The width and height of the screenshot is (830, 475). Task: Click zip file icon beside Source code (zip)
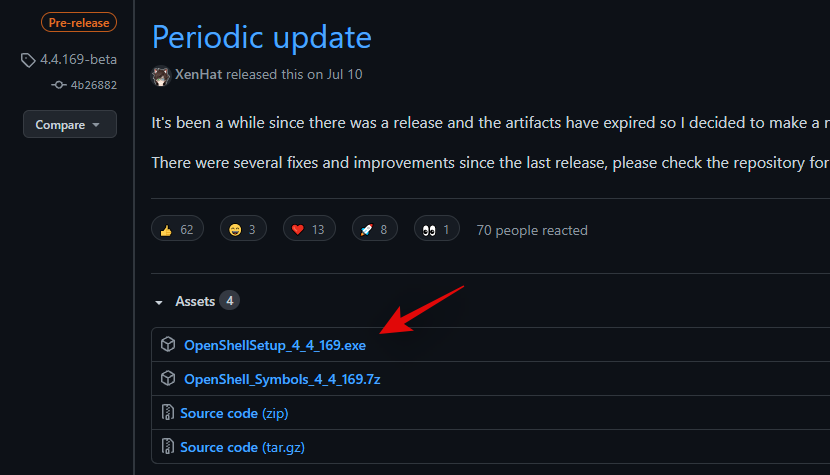[x=168, y=412]
